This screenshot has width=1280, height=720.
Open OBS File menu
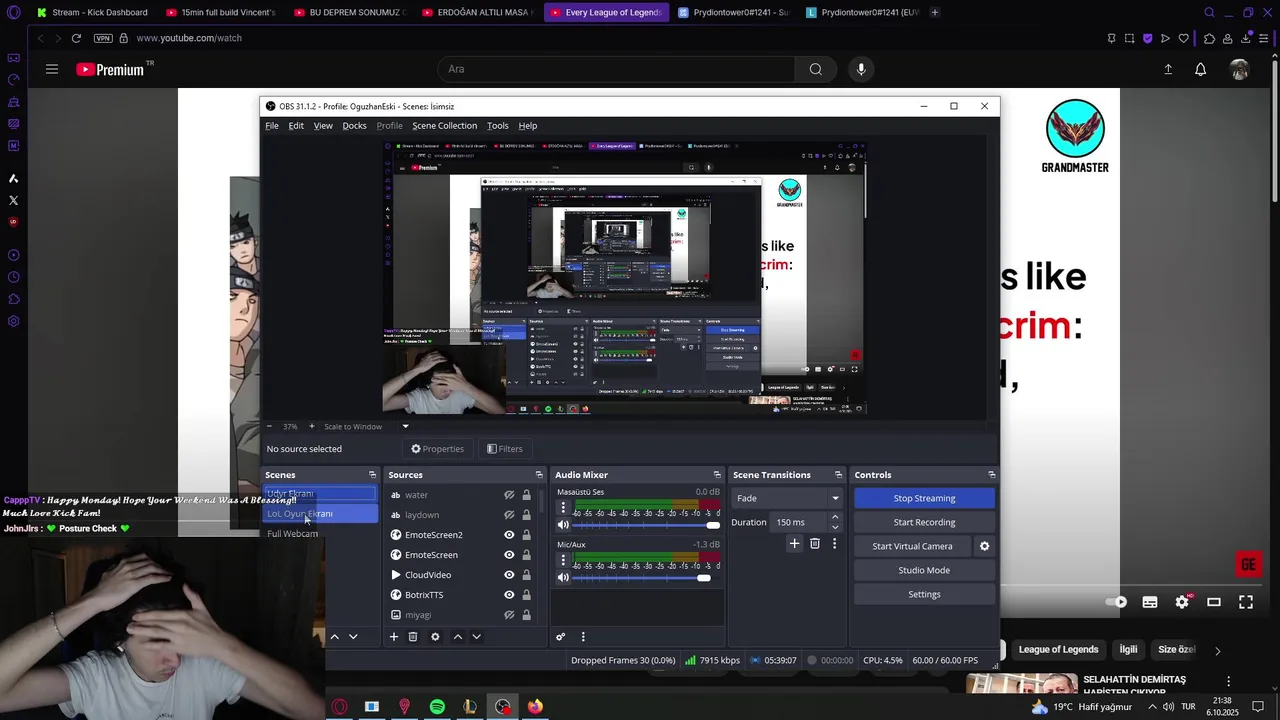pos(272,126)
